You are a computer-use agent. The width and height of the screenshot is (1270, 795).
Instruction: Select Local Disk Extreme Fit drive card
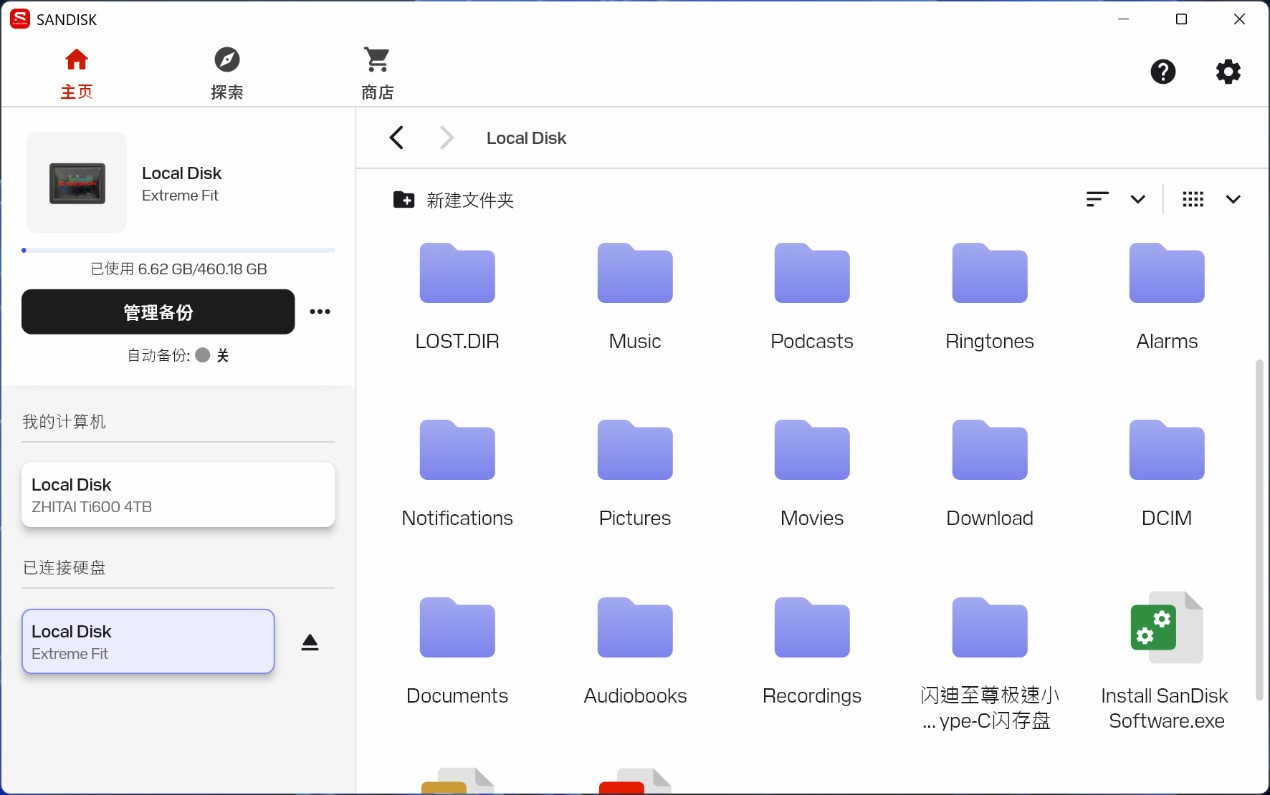tap(148, 641)
